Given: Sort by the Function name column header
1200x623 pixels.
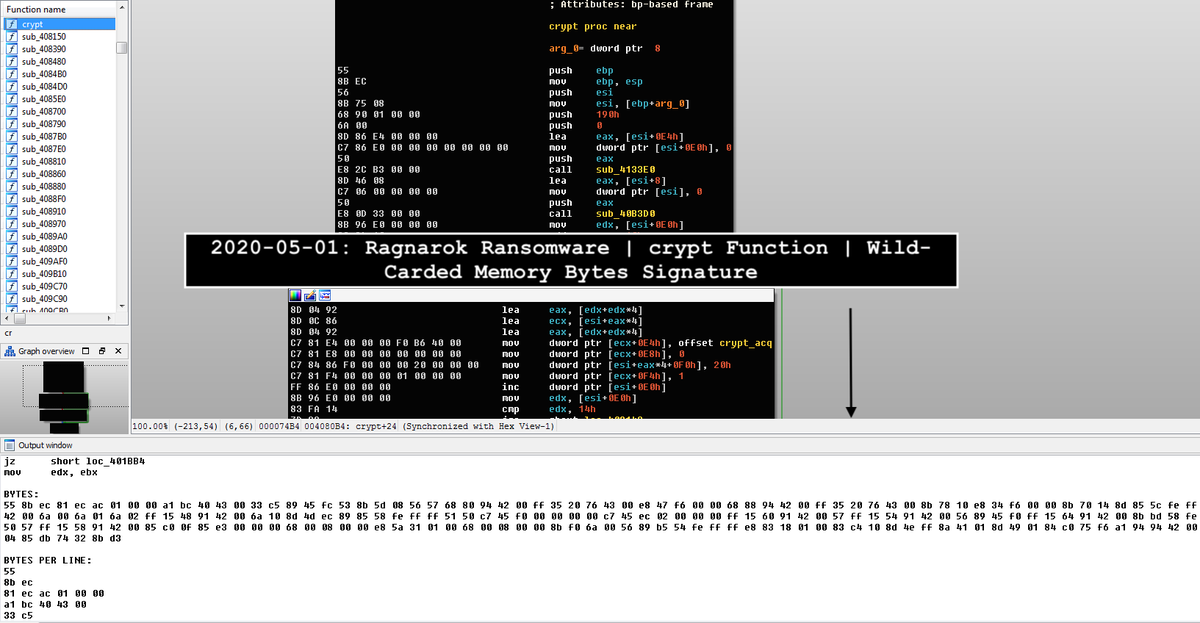Looking at the screenshot, I should coord(59,9).
